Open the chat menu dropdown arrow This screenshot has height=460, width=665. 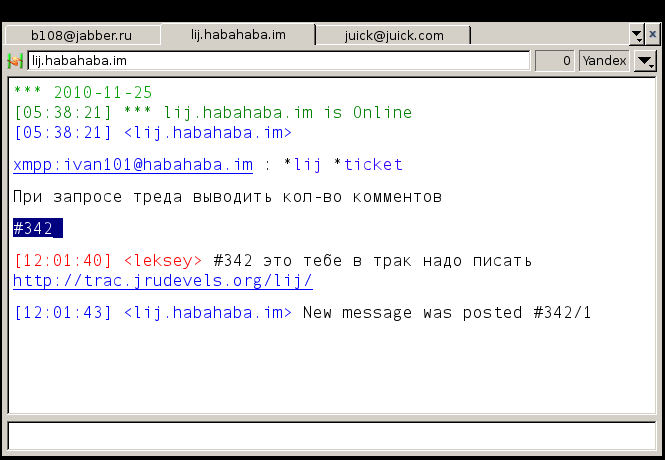[645, 61]
